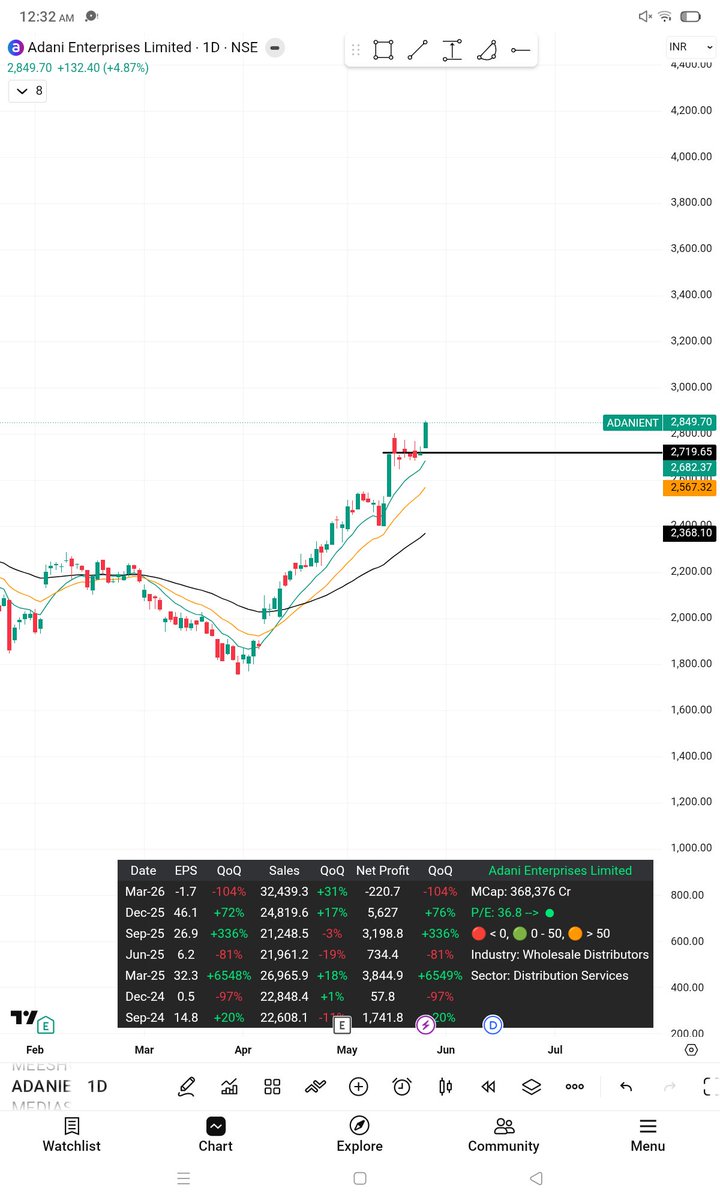The height and width of the screenshot is (1200, 720).
Task: Open the Menu tab
Action: coord(647,1135)
